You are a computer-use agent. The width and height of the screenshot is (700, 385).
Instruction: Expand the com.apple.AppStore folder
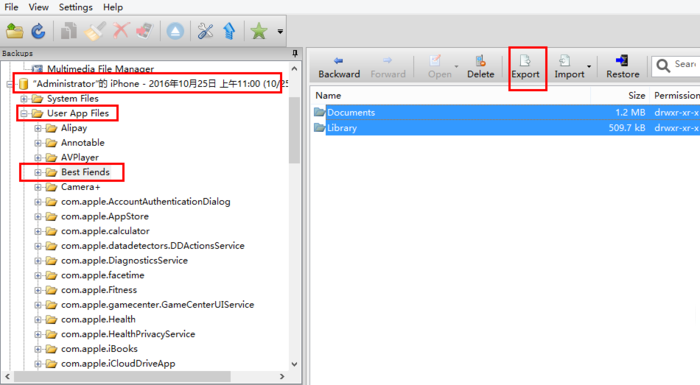pos(38,217)
